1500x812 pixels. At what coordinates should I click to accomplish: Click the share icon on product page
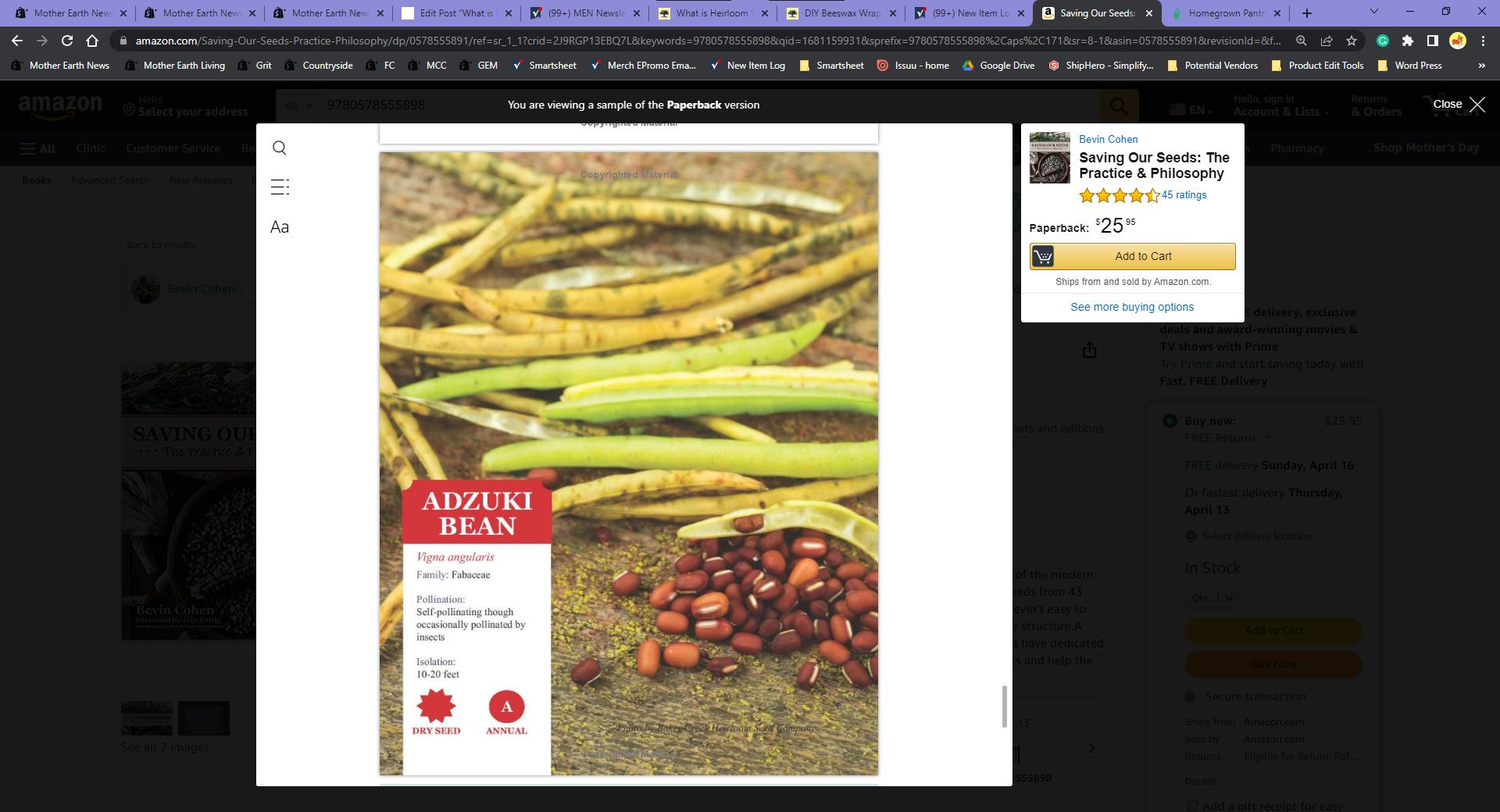[x=1089, y=351]
